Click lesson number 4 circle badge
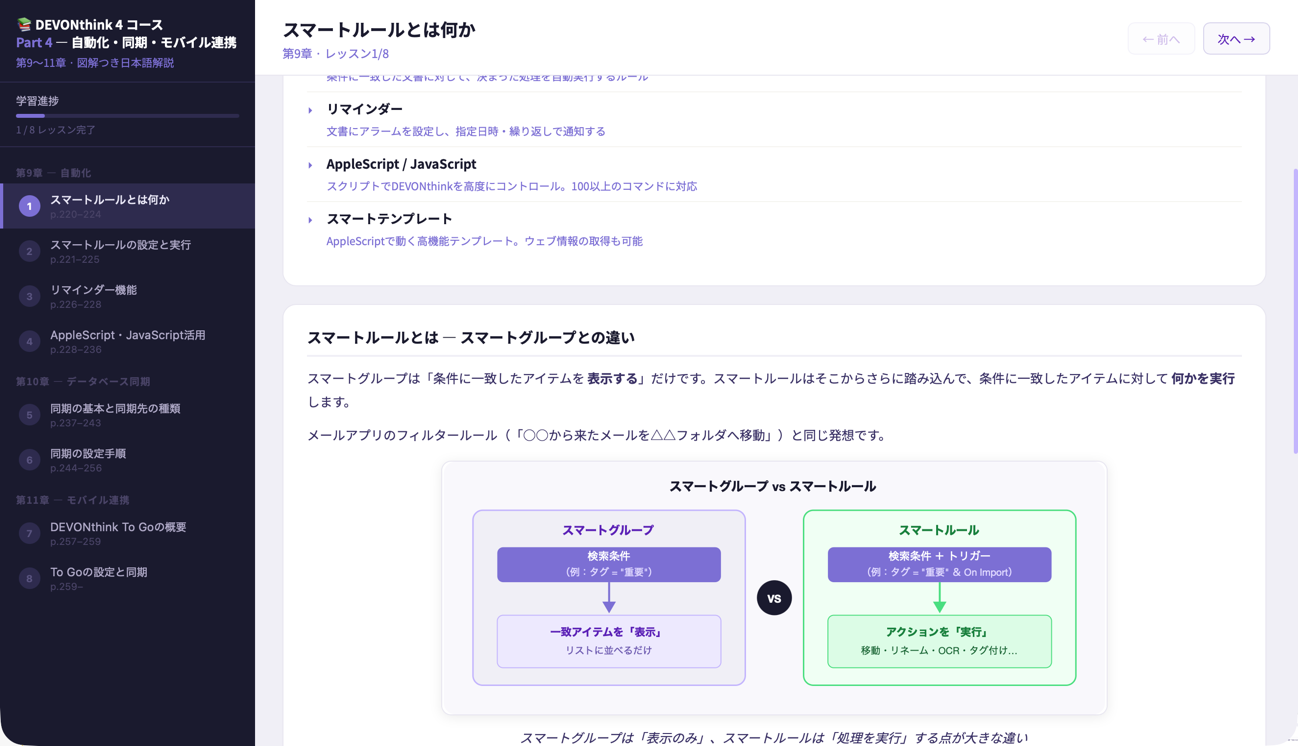 click(29, 341)
